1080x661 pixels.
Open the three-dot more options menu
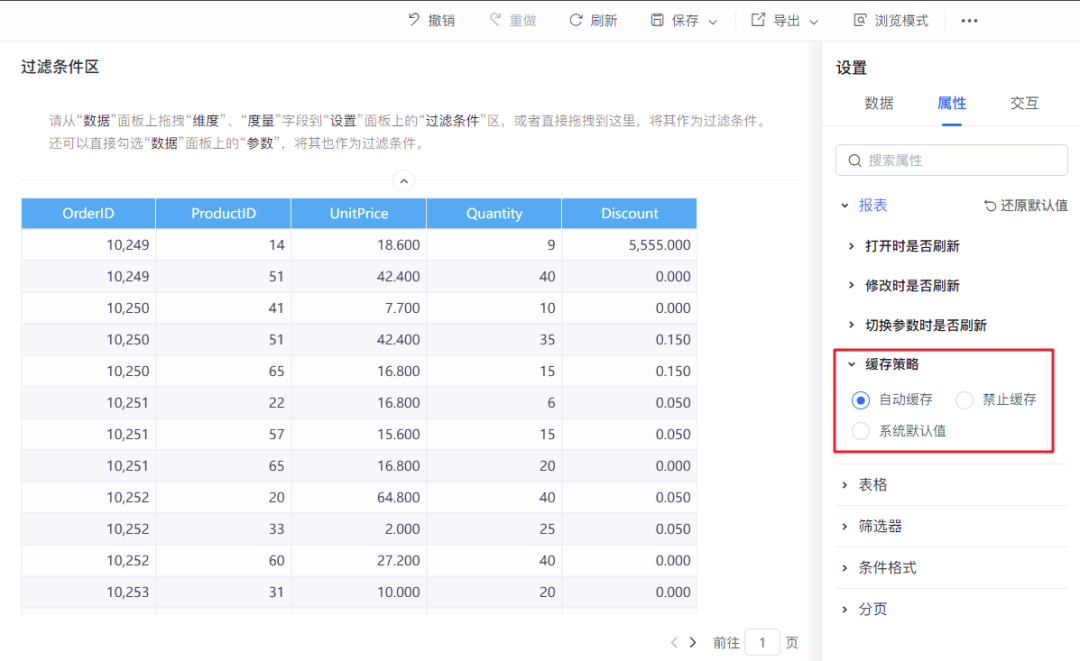[969, 21]
